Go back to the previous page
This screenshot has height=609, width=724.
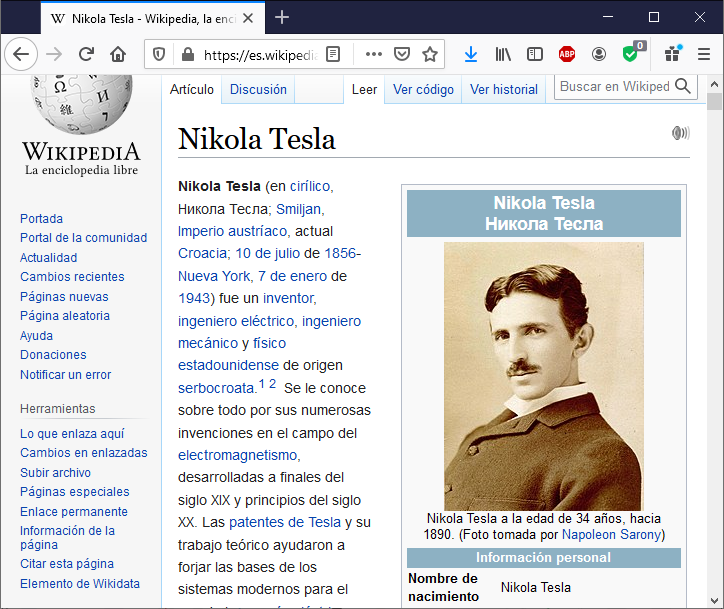pyautogui.click(x=21, y=54)
